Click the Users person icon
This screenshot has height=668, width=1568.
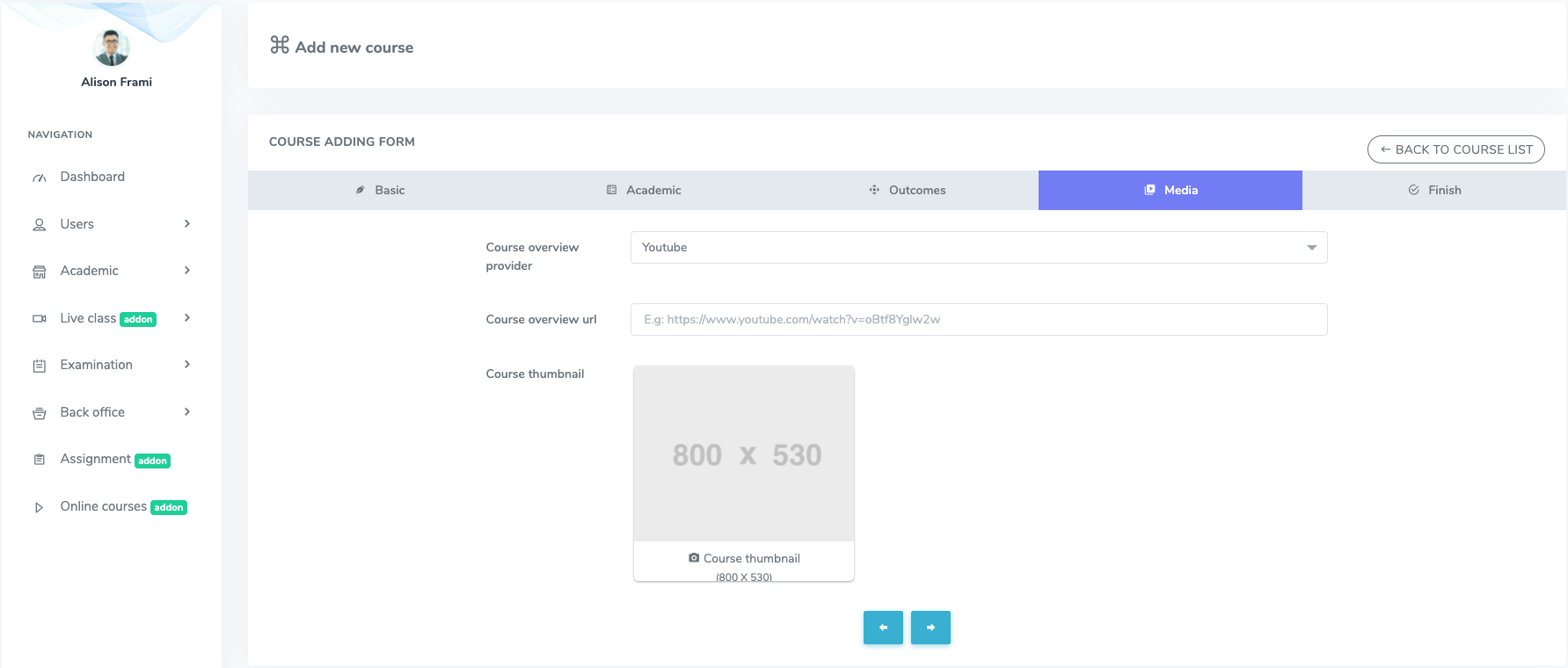pos(39,225)
